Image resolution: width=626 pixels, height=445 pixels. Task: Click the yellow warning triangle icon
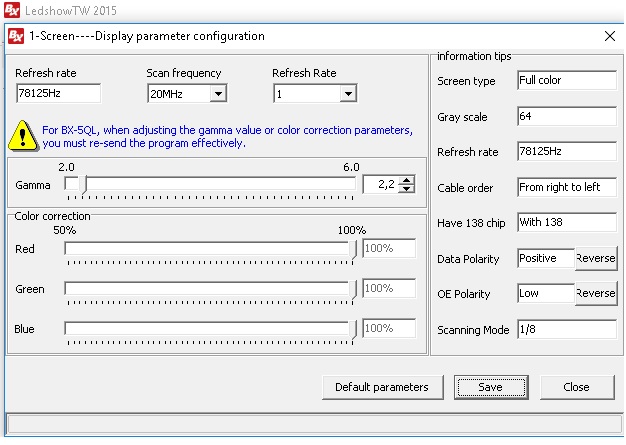pyautogui.click(x=23, y=136)
